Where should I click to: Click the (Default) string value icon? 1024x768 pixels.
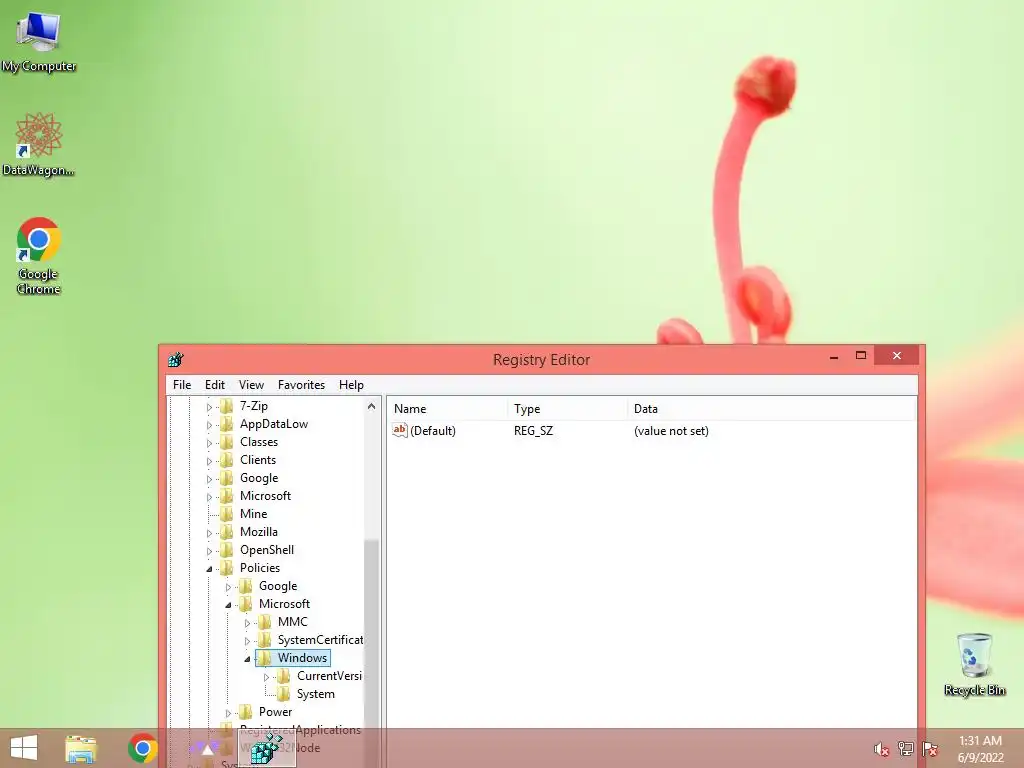400,430
